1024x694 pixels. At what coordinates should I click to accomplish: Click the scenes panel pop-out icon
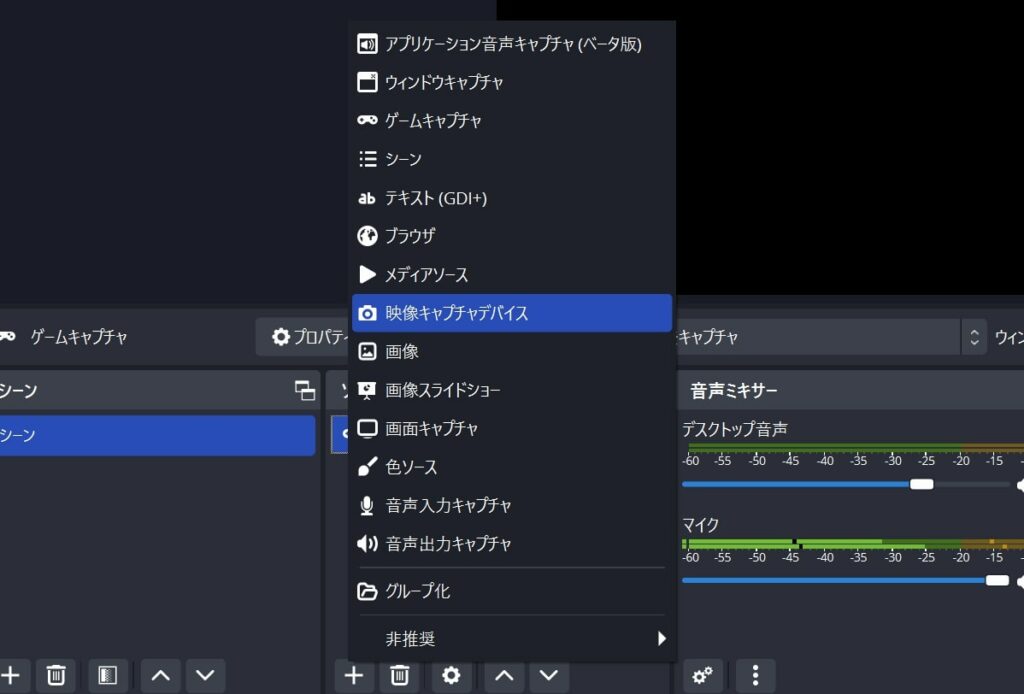[305, 390]
